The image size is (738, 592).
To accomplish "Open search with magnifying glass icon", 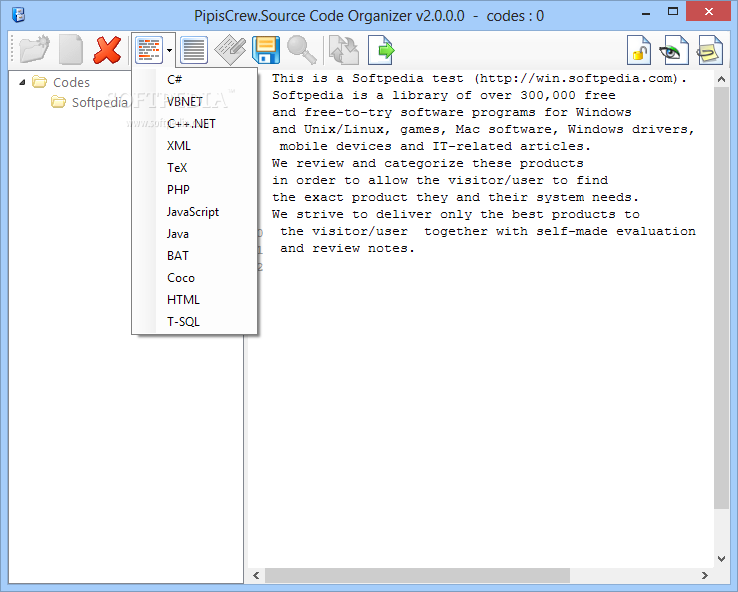I will [x=302, y=49].
